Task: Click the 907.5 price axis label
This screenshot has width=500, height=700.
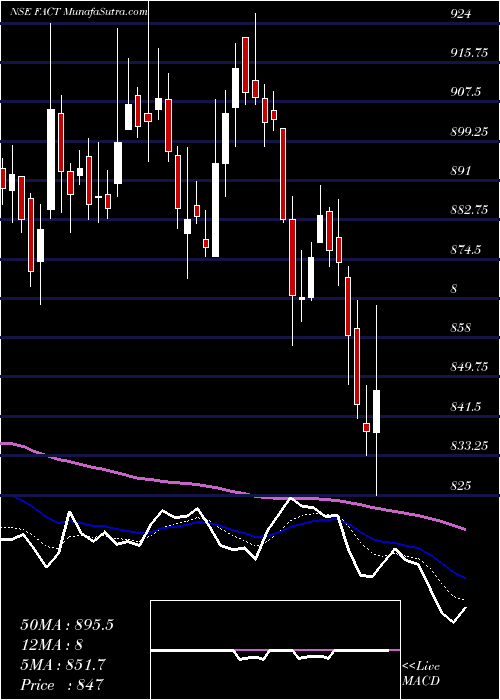Action: click(x=466, y=92)
